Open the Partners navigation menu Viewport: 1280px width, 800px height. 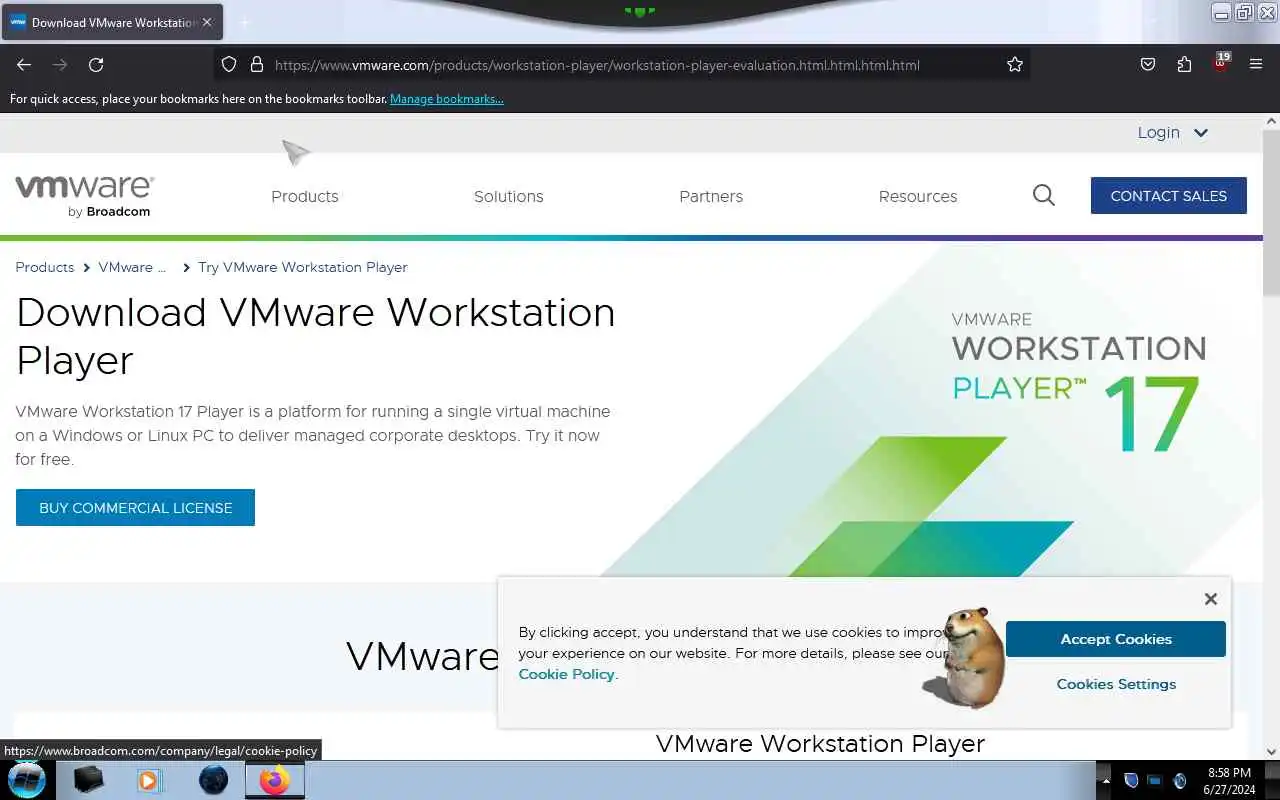click(x=711, y=196)
